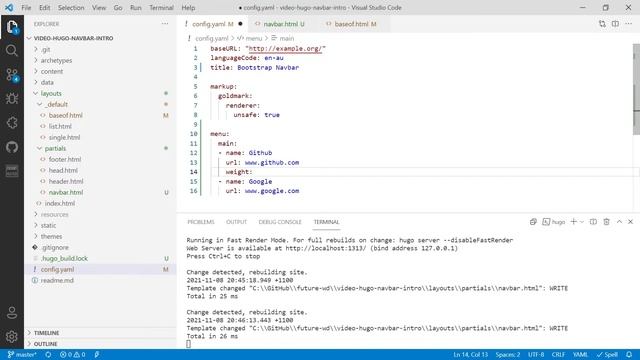Open the Go menu

(118, 8)
